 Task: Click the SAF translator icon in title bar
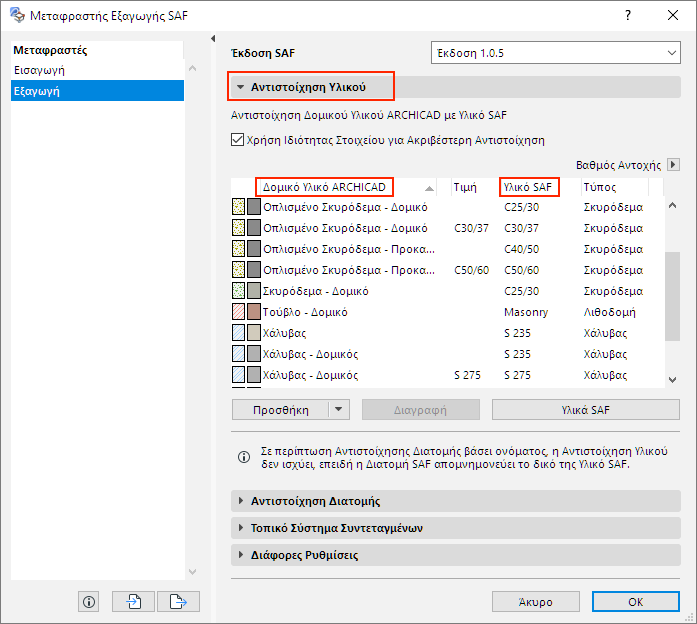pos(17,15)
